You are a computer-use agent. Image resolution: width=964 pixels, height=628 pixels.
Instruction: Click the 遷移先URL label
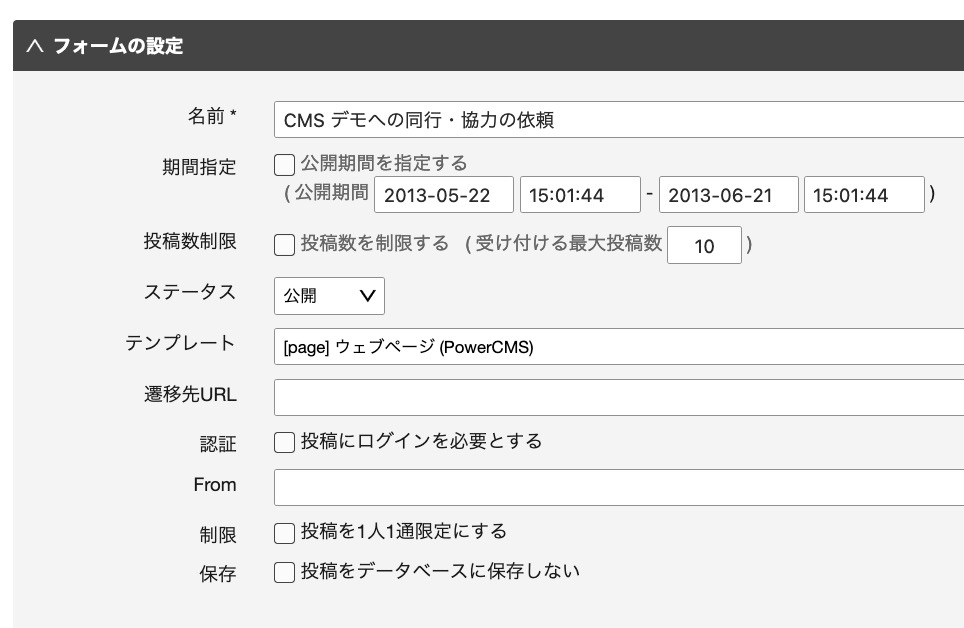190,394
